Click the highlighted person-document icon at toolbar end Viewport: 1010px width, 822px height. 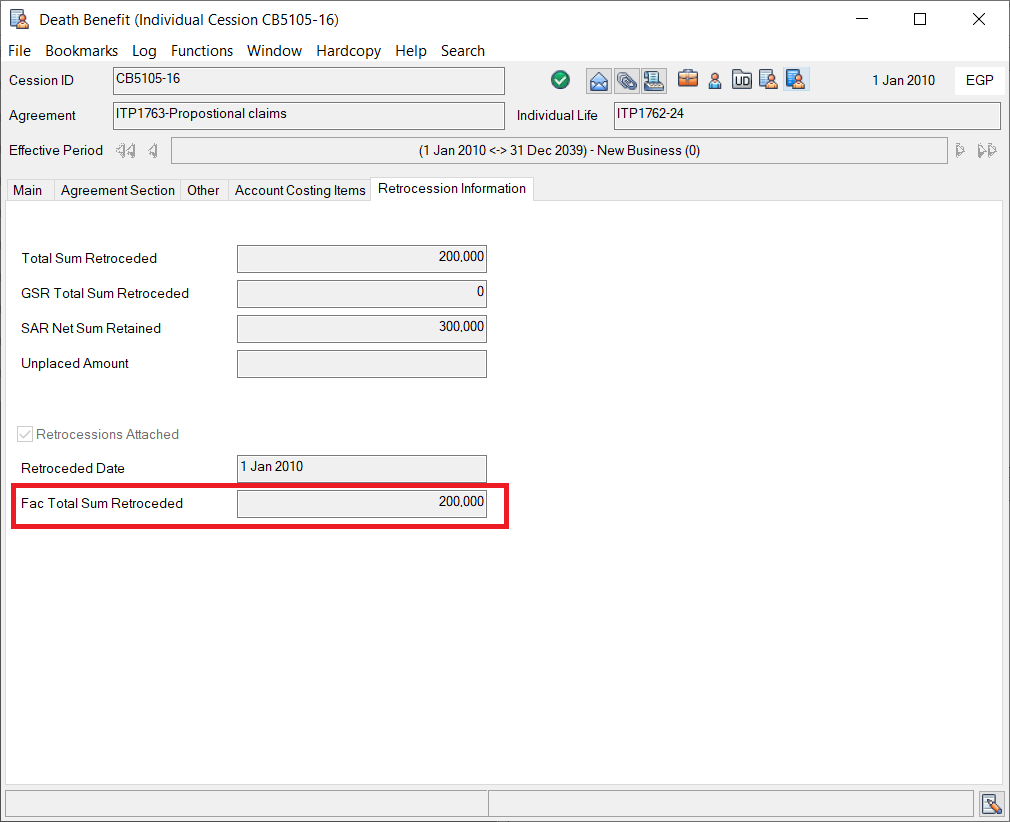pos(796,80)
